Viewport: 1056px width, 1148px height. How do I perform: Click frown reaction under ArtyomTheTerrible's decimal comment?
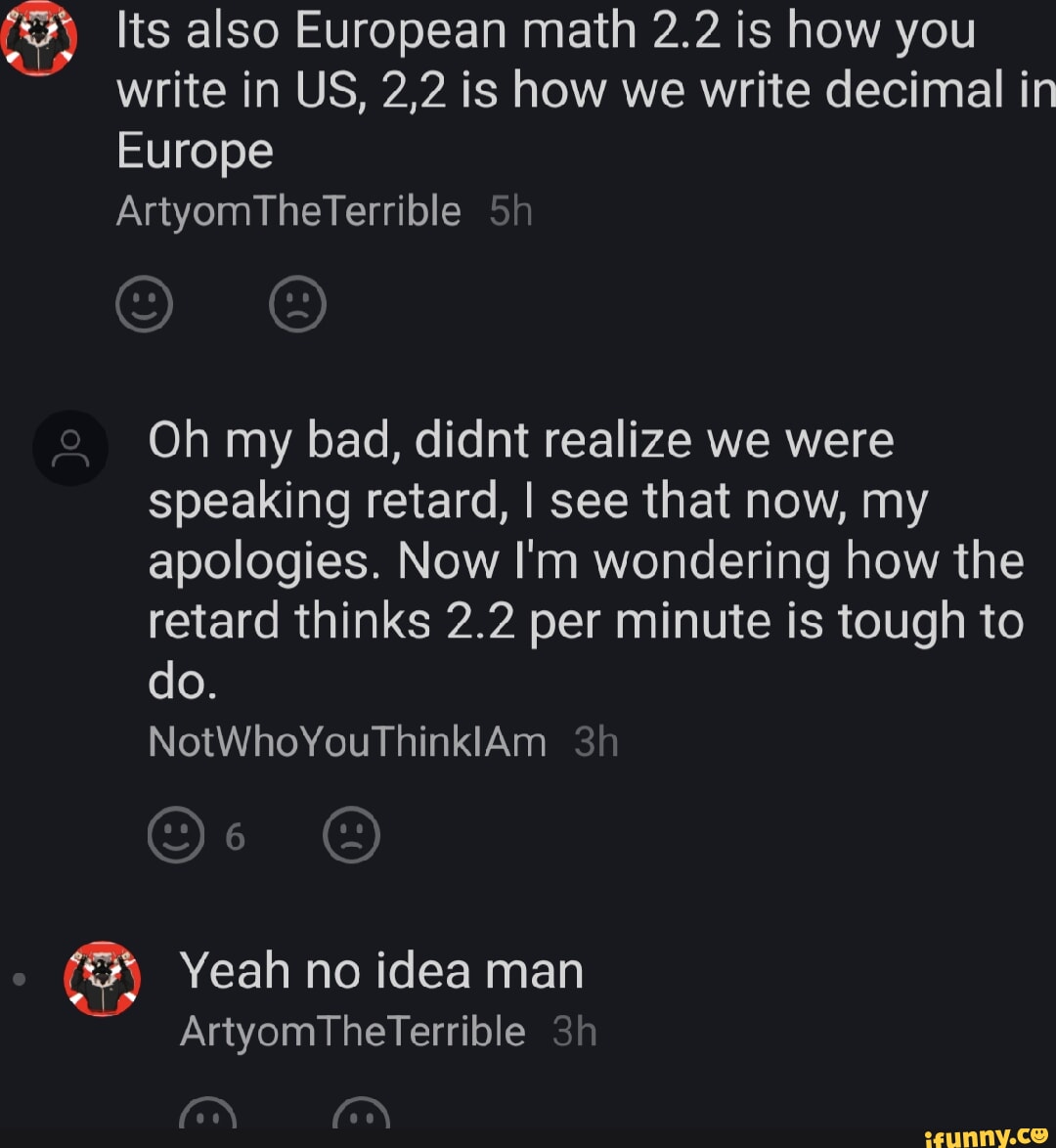(297, 304)
